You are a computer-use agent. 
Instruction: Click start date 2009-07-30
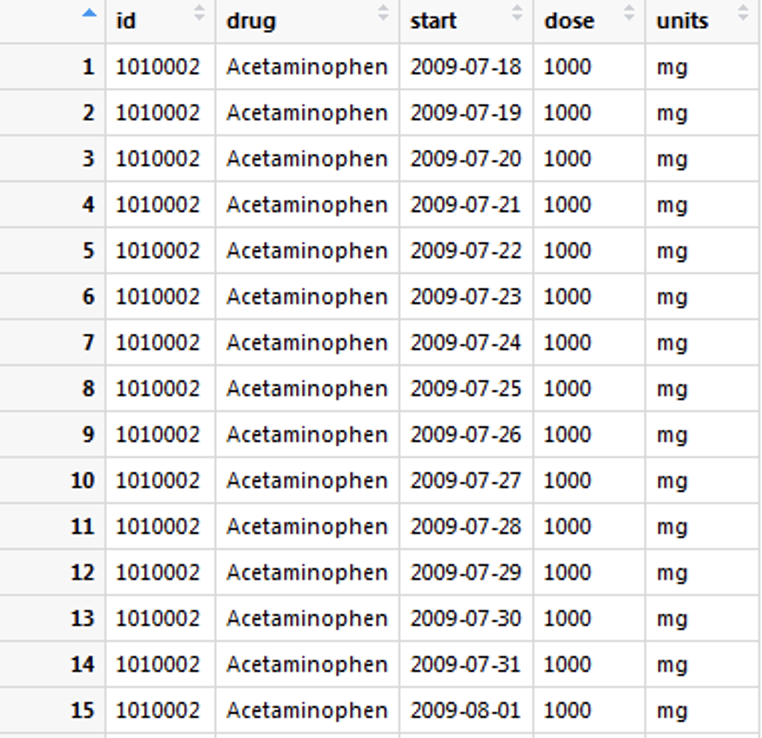point(466,618)
